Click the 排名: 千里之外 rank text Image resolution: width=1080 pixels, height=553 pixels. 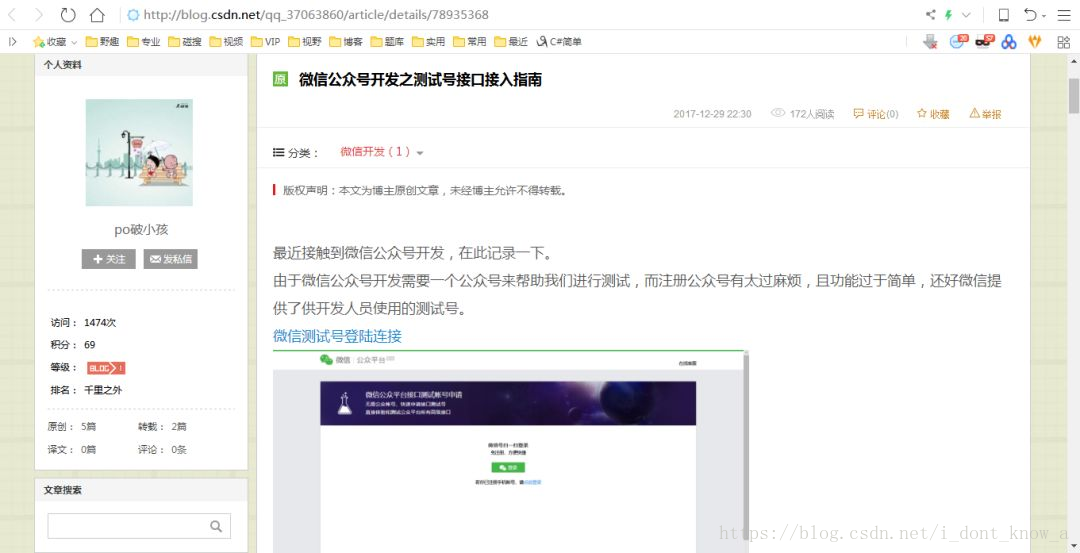pos(86,390)
